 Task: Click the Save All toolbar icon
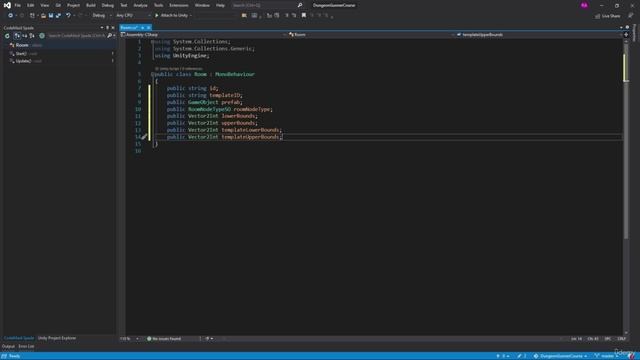58,16
